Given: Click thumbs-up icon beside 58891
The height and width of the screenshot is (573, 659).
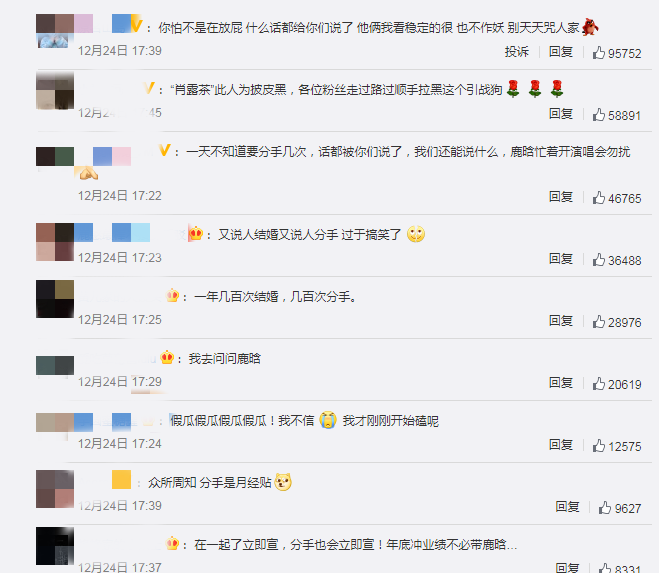Looking at the screenshot, I should [598, 115].
